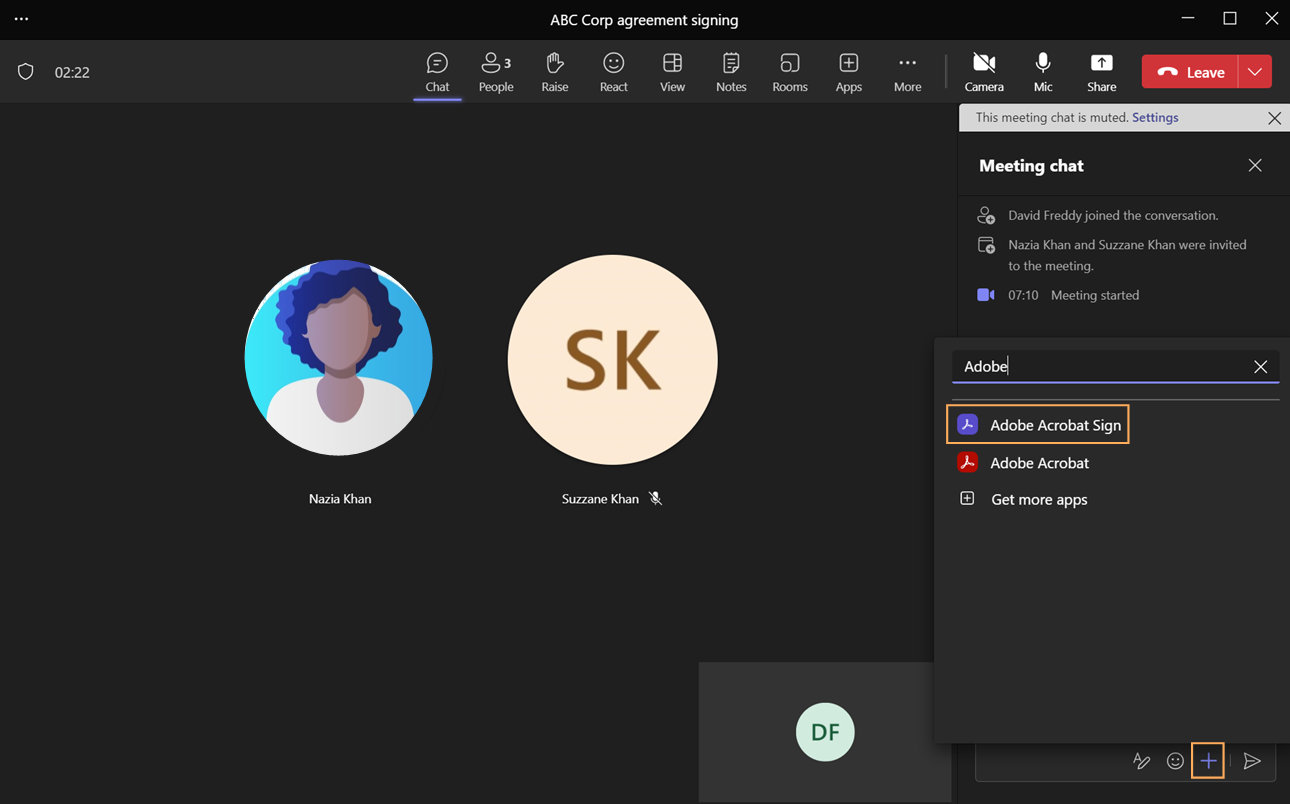Clear the Adobe search field with the X
The width and height of the screenshot is (1290, 804).
[1260, 366]
